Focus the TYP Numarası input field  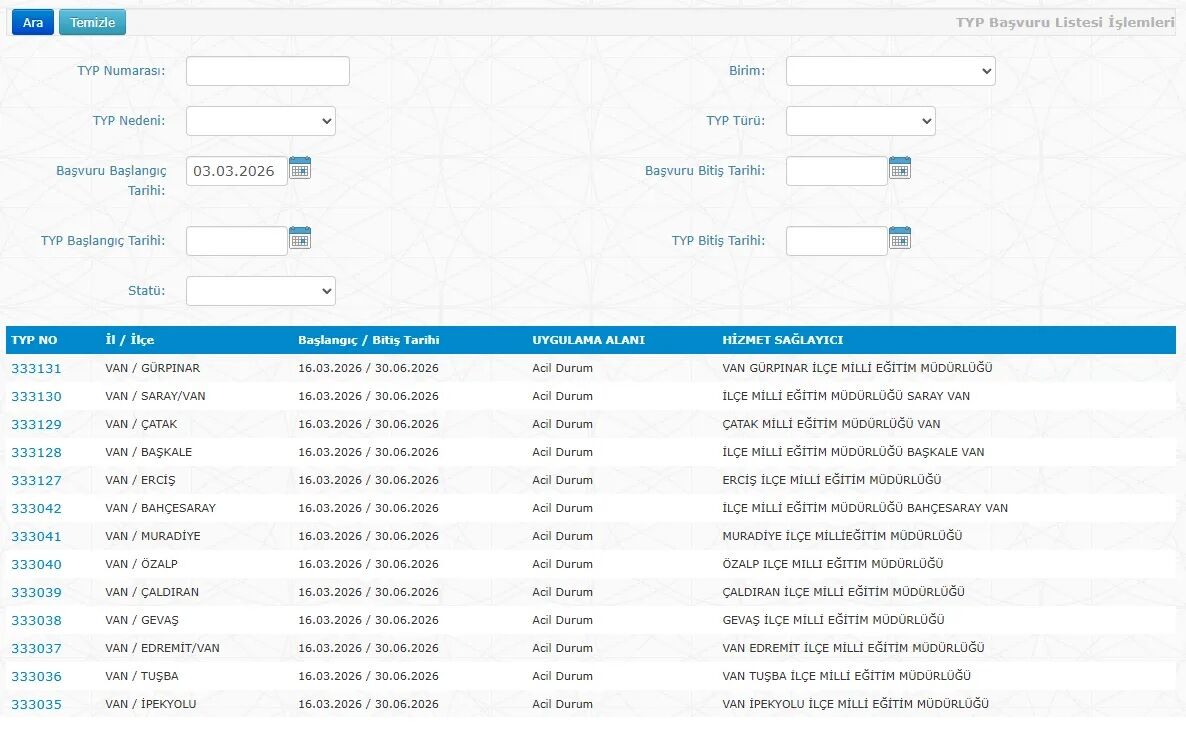click(267, 71)
